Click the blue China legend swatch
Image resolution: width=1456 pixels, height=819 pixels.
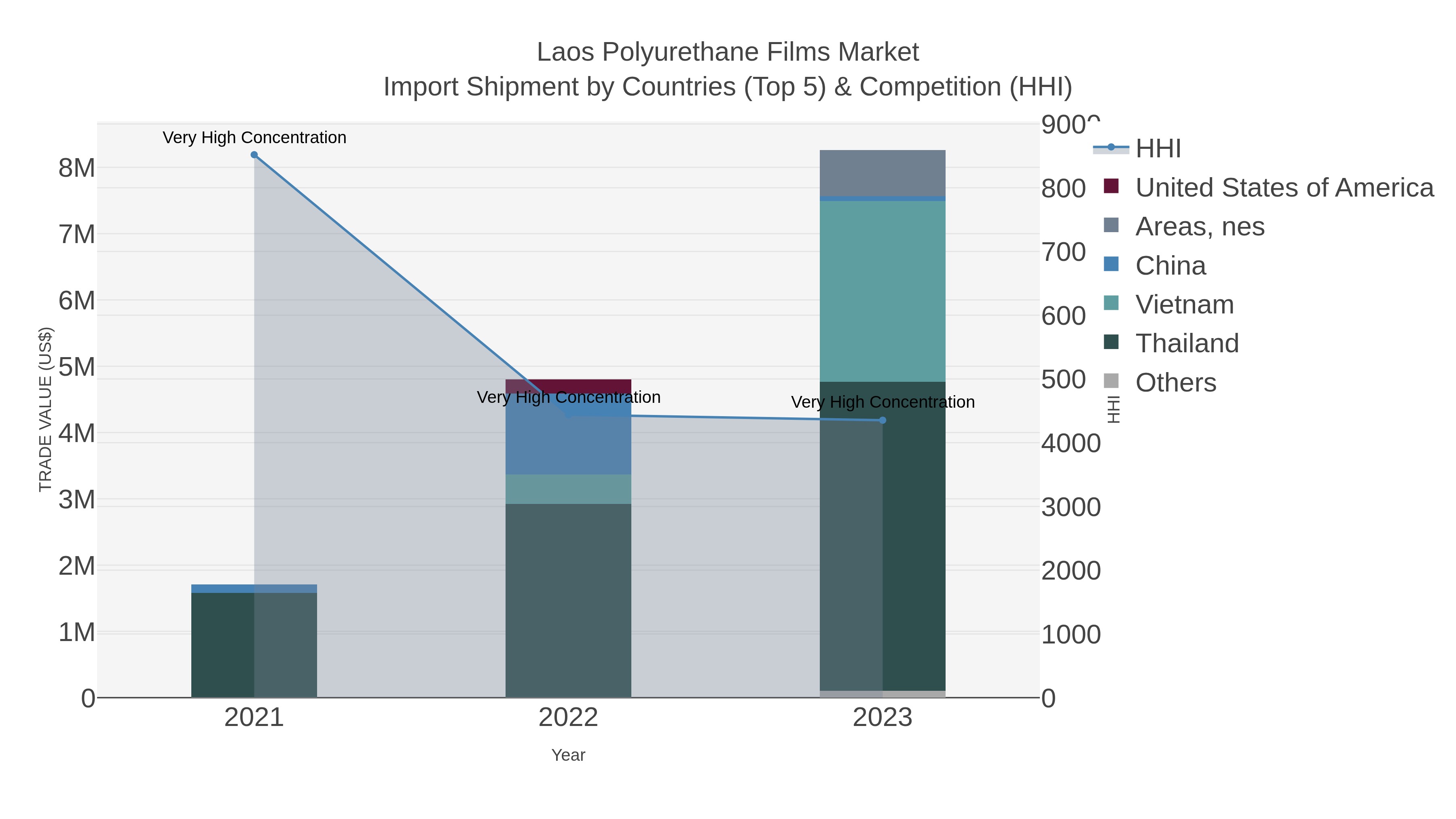click(x=1111, y=264)
